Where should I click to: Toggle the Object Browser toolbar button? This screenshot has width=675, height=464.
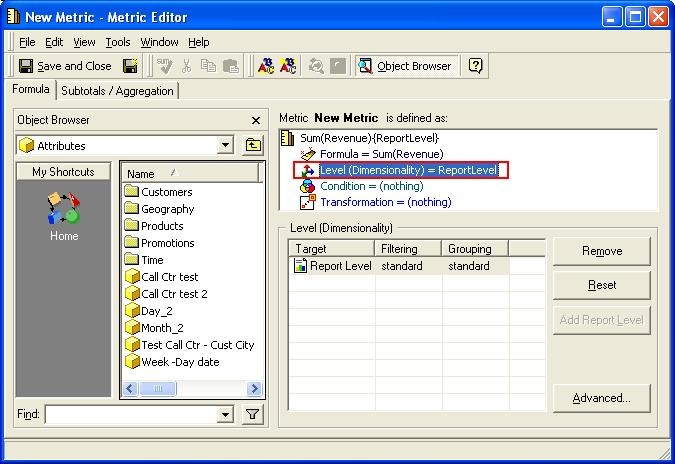405,66
